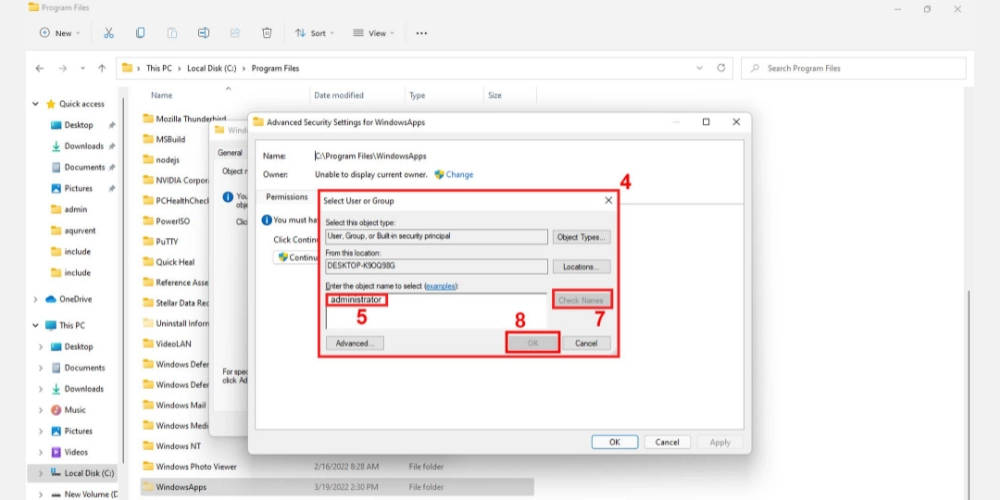Click the Delete trash can icon
1000x500 pixels.
click(x=267, y=33)
